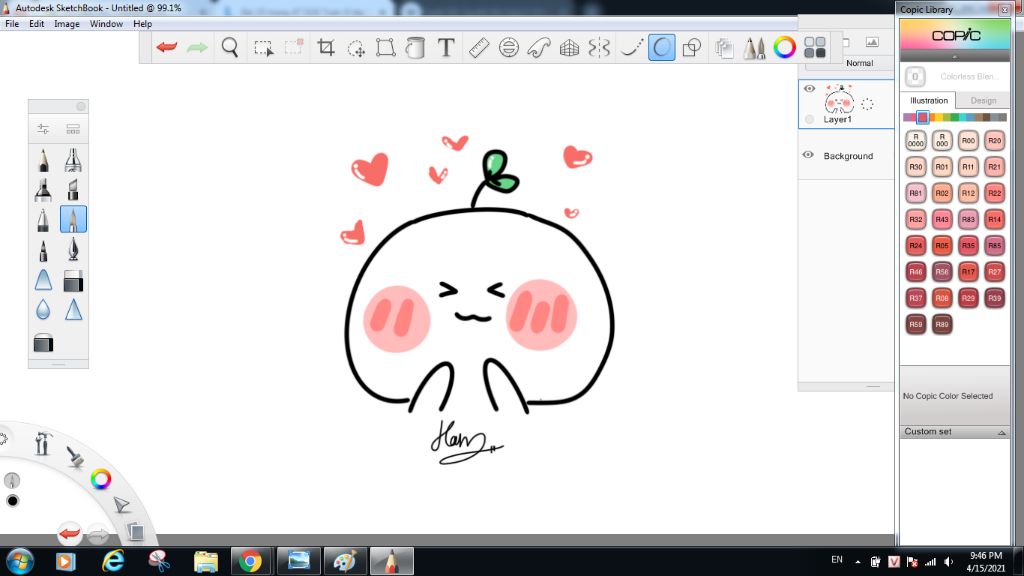Click the green Redo arrow in the toolbar
Viewport: 1024px width, 576px height.
pos(197,47)
